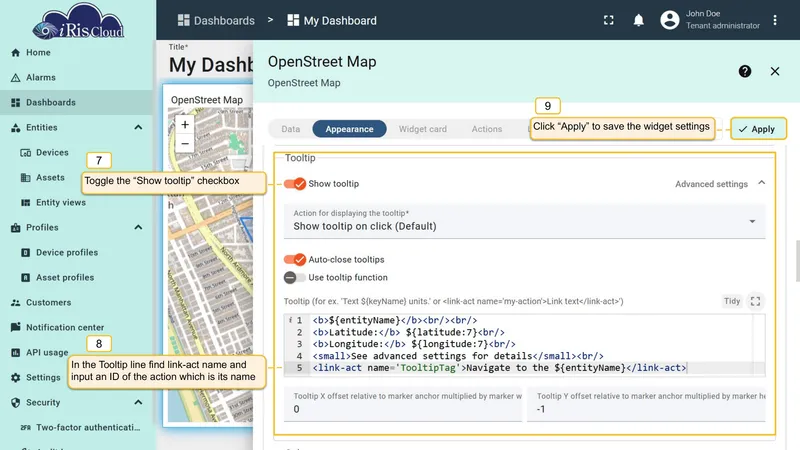
Task: Click the Tooltip X offset input field
Action: point(403,404)
